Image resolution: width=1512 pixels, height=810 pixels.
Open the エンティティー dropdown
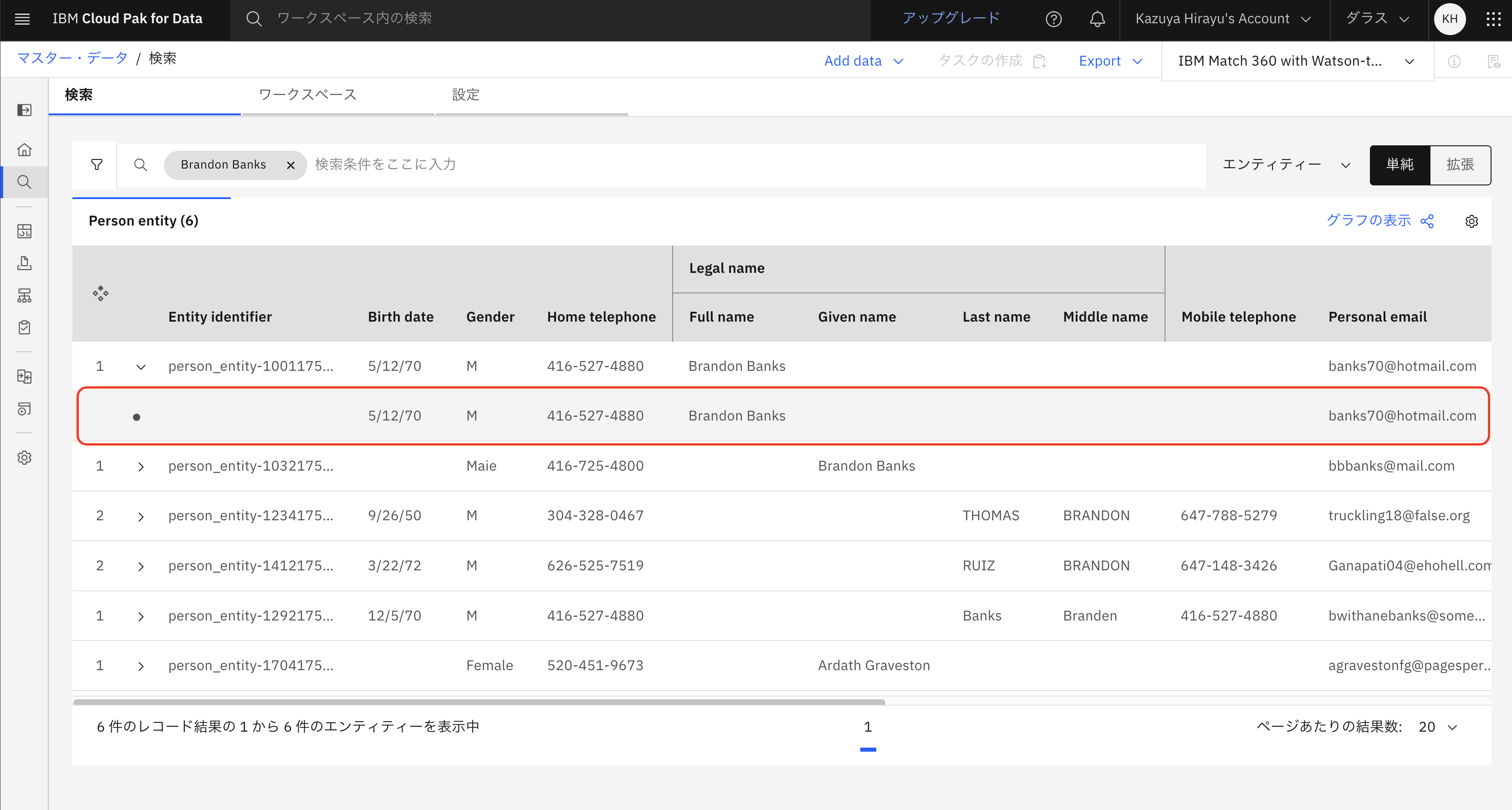(1286, 165)
